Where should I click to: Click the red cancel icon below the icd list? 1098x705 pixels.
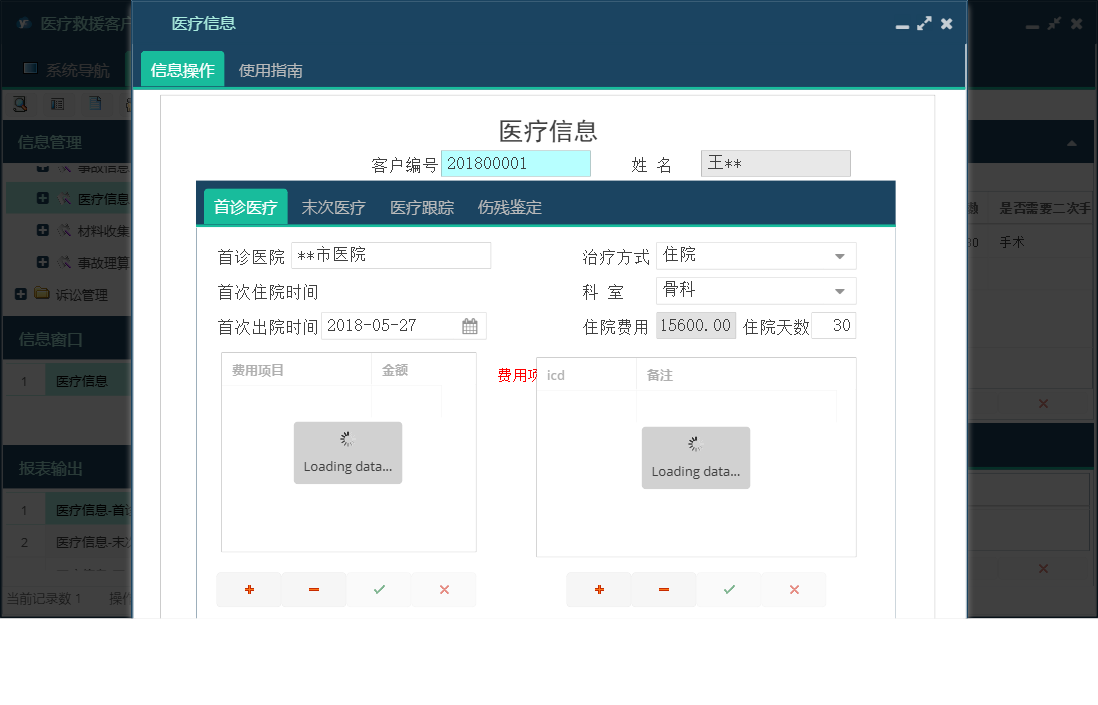tap(794, 590)
